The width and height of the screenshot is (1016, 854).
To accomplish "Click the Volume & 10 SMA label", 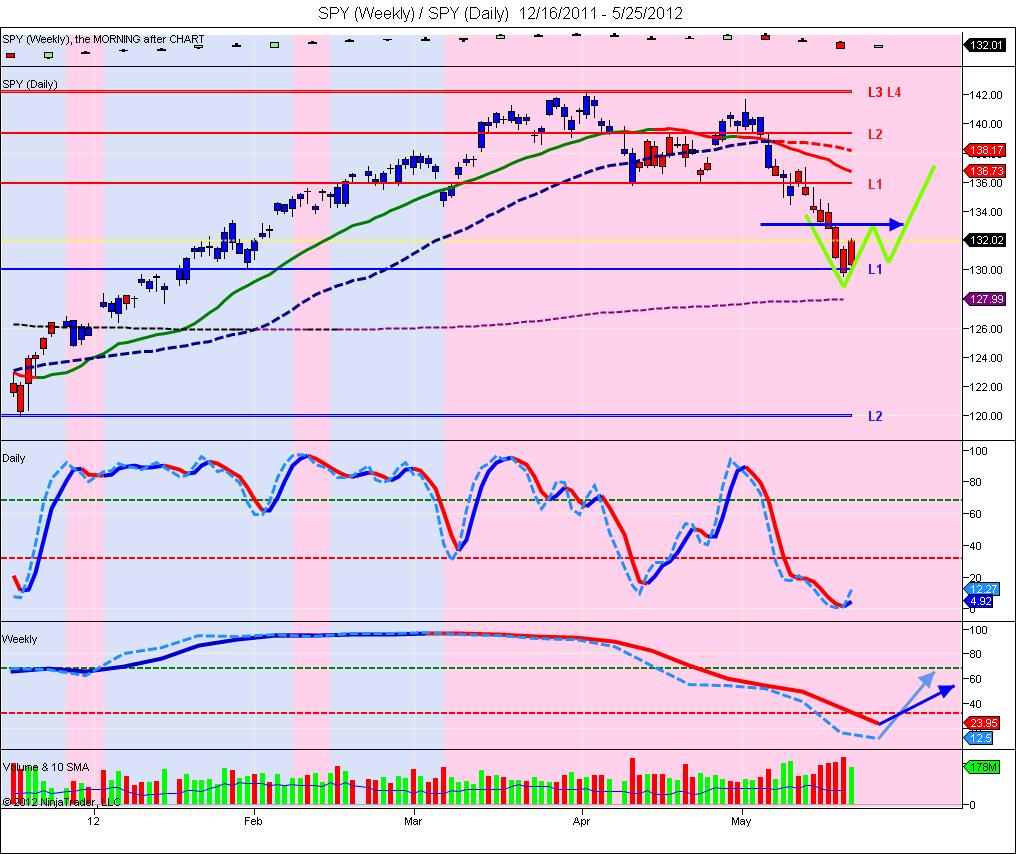I will point(46,767).
